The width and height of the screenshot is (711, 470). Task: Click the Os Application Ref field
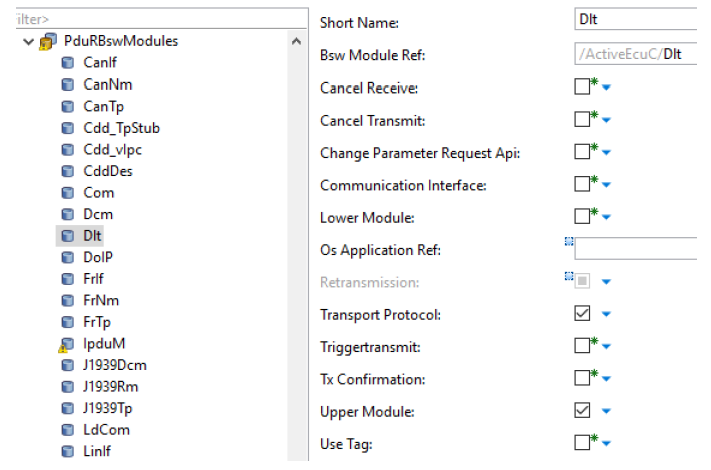635,249
